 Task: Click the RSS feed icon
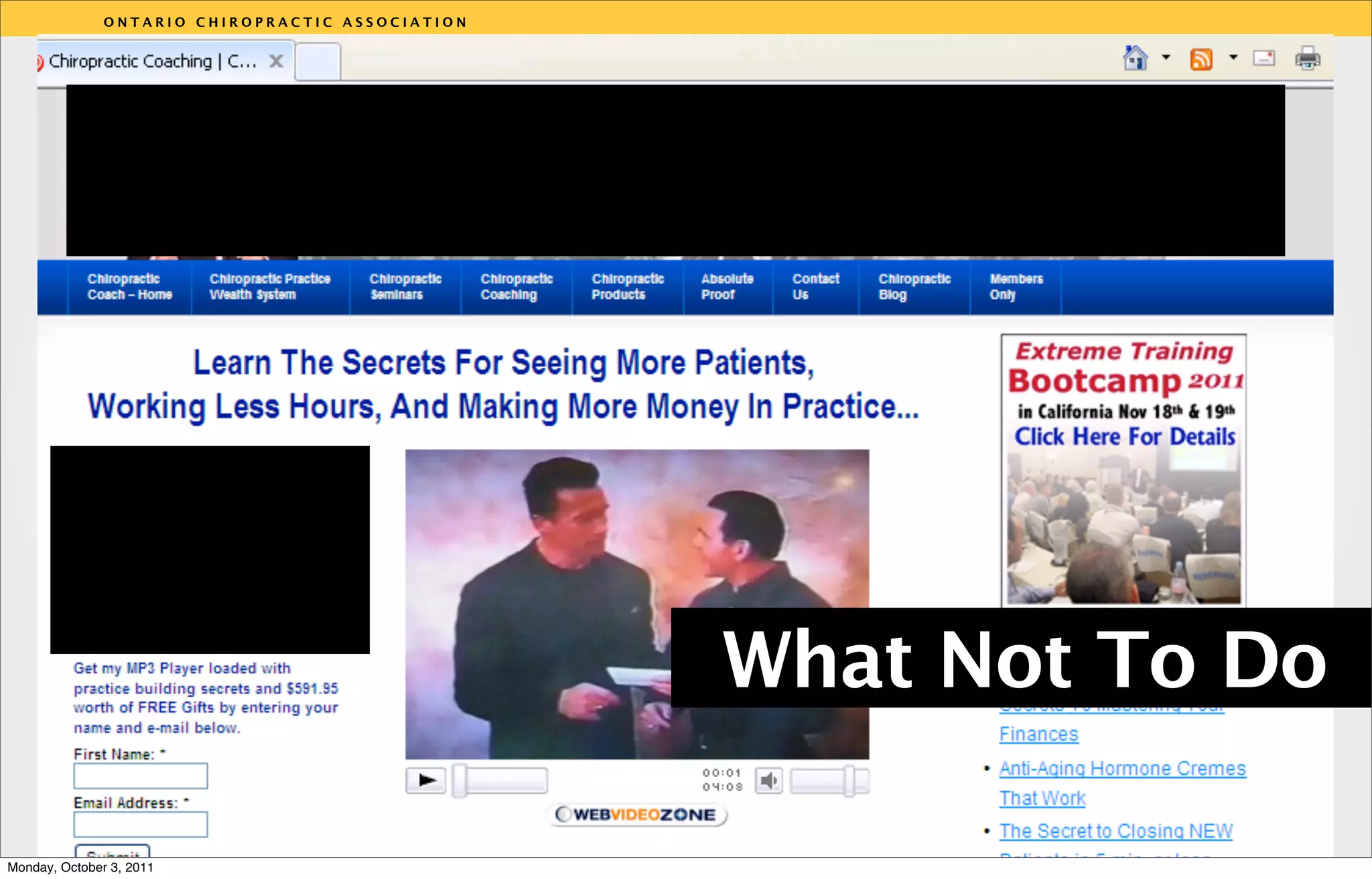click(x=1201, y=60)
